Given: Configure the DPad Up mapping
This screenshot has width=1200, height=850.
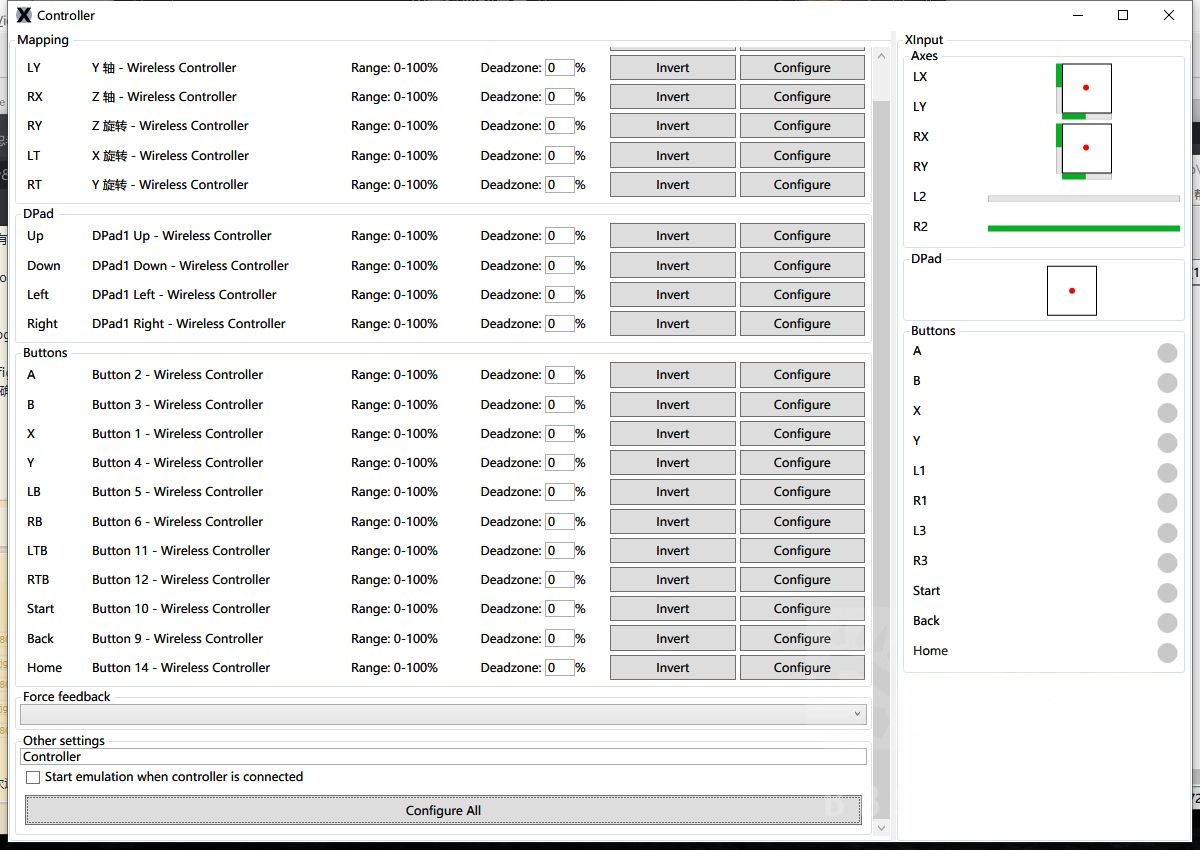Looking at the screenshot, I should click(802, 236).
